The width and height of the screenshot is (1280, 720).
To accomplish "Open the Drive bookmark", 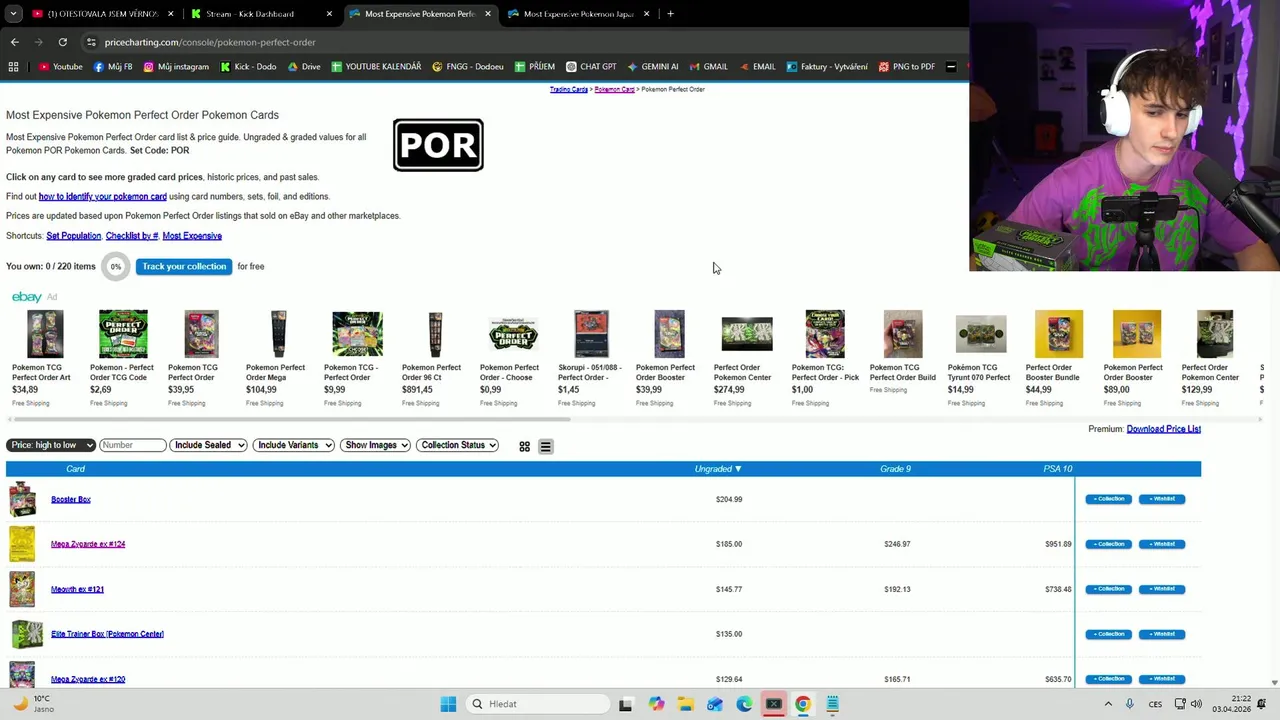I will click(x=304, y=67).
